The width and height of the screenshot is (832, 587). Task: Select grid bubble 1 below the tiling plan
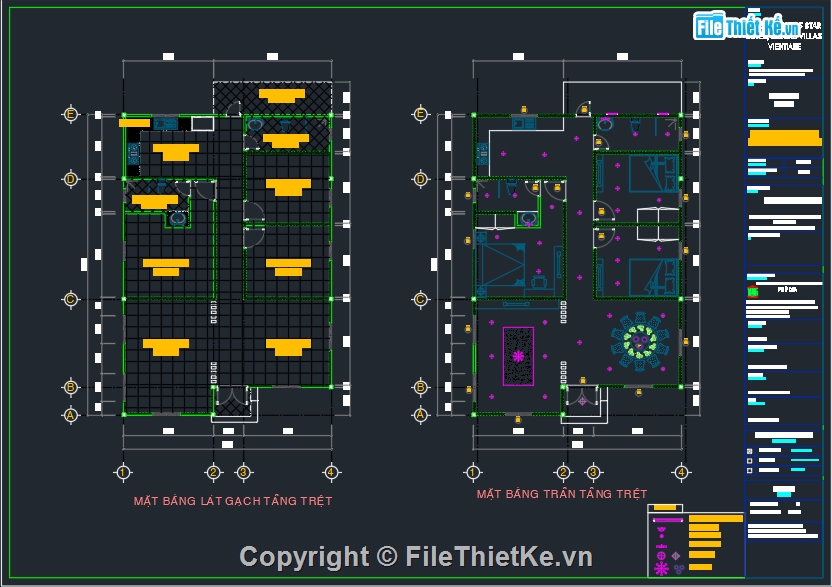click(123, 472)
